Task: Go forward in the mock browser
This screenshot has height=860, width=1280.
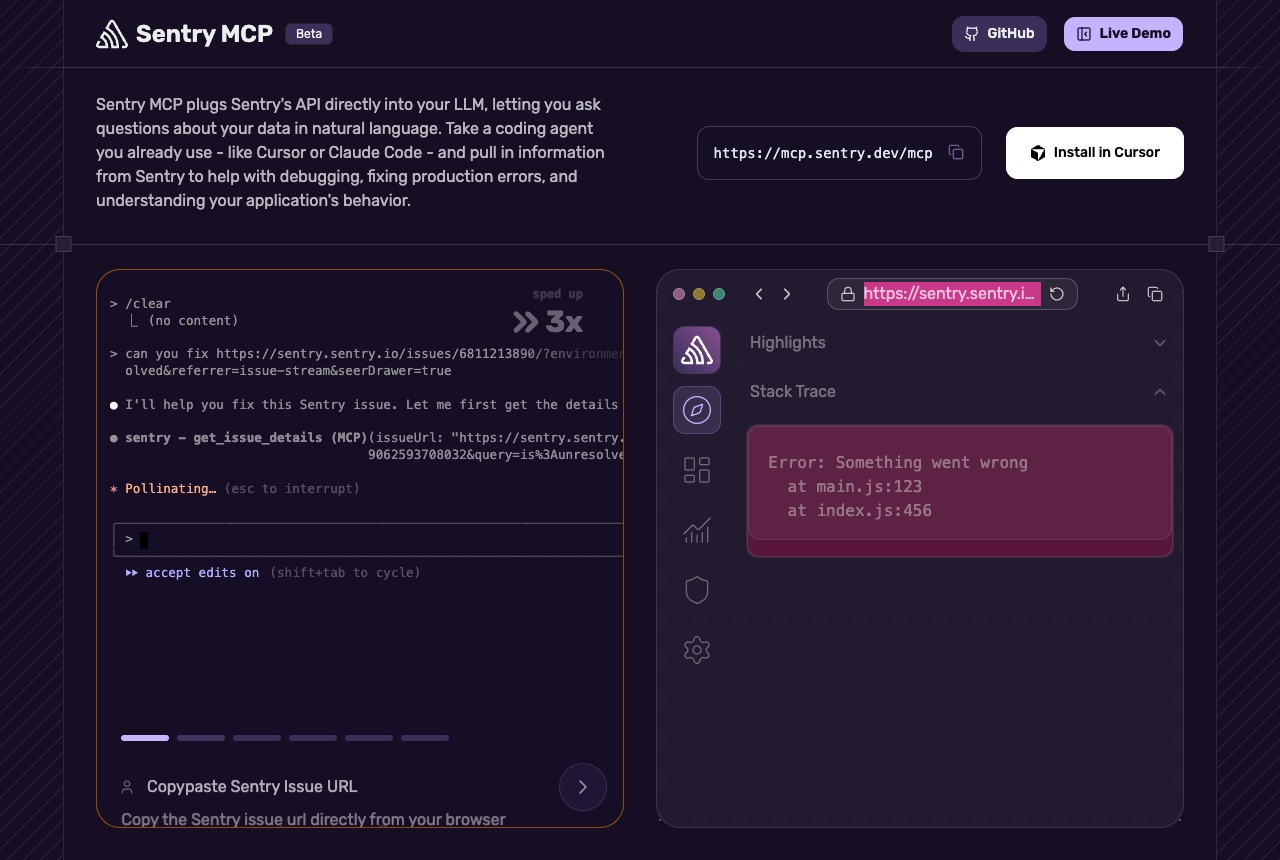Action: tap(787, 294)
